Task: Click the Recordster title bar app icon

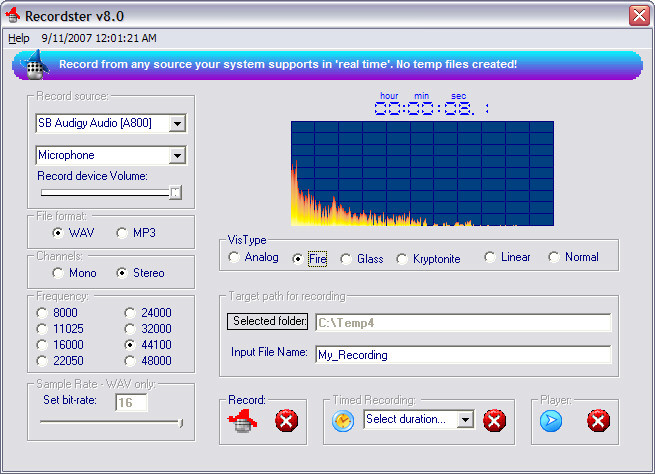Action: coord(13,15)
